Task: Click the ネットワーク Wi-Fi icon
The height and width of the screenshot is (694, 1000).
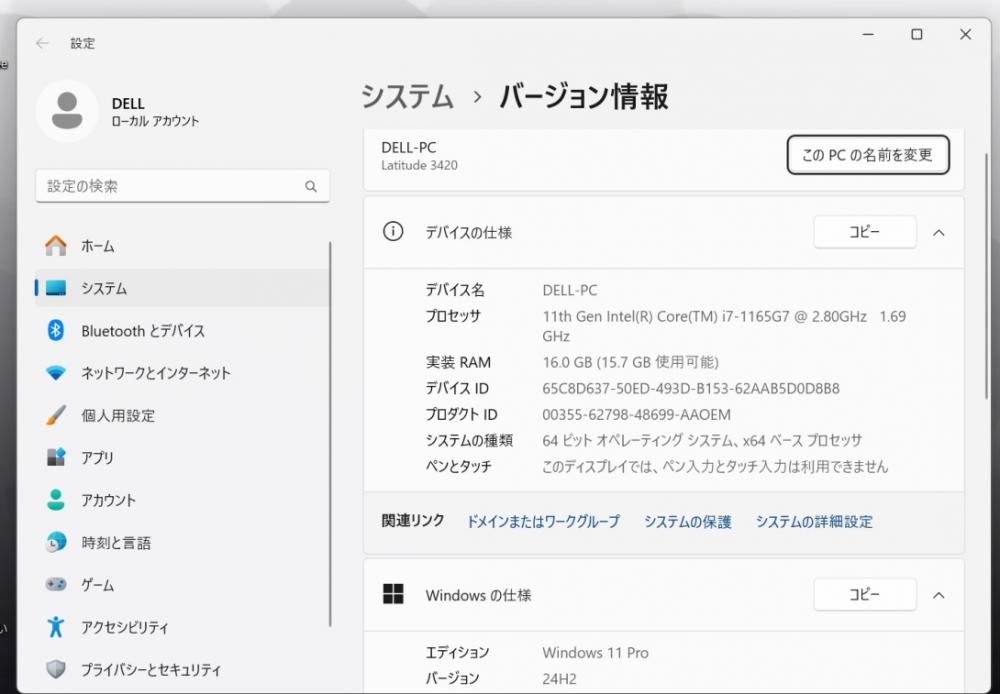Action: tap(55, 373)
